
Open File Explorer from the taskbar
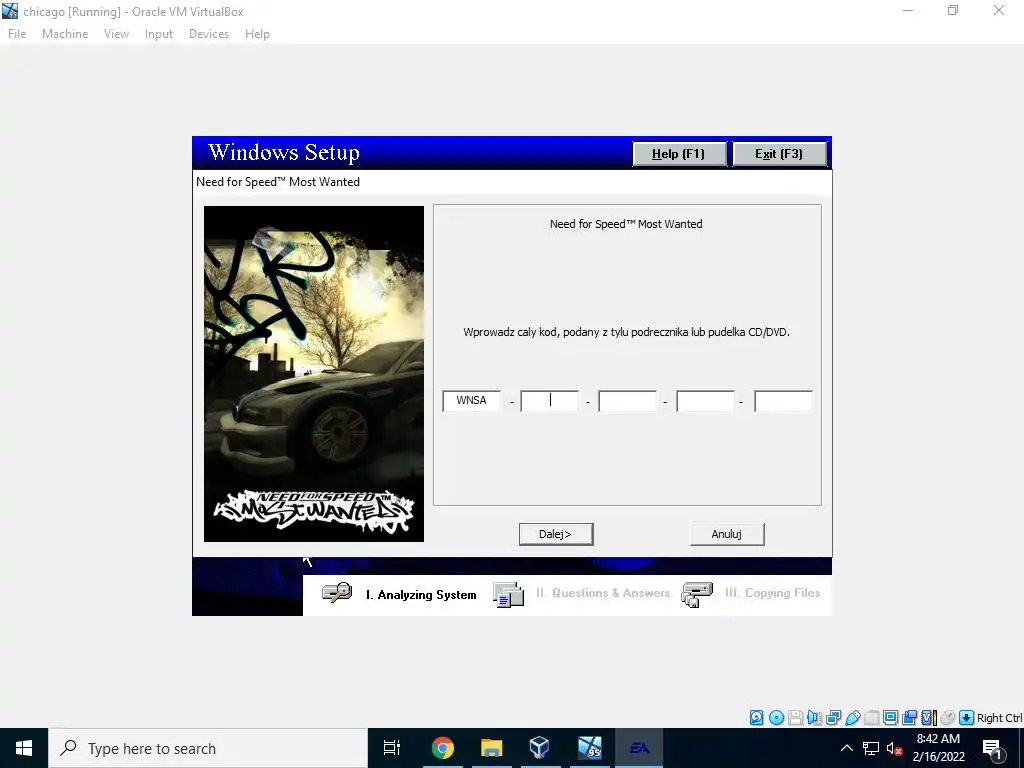pyautogui.click(x=492, y=748)
